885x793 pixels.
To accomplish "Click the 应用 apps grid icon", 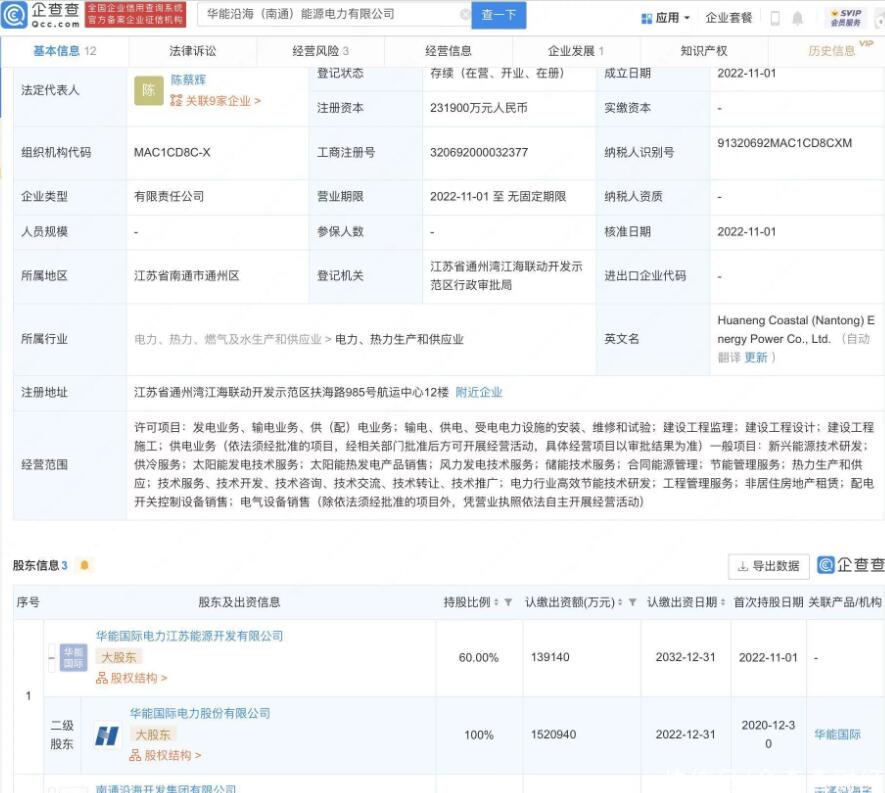I will pyautogui.click(x=646, y=16).
